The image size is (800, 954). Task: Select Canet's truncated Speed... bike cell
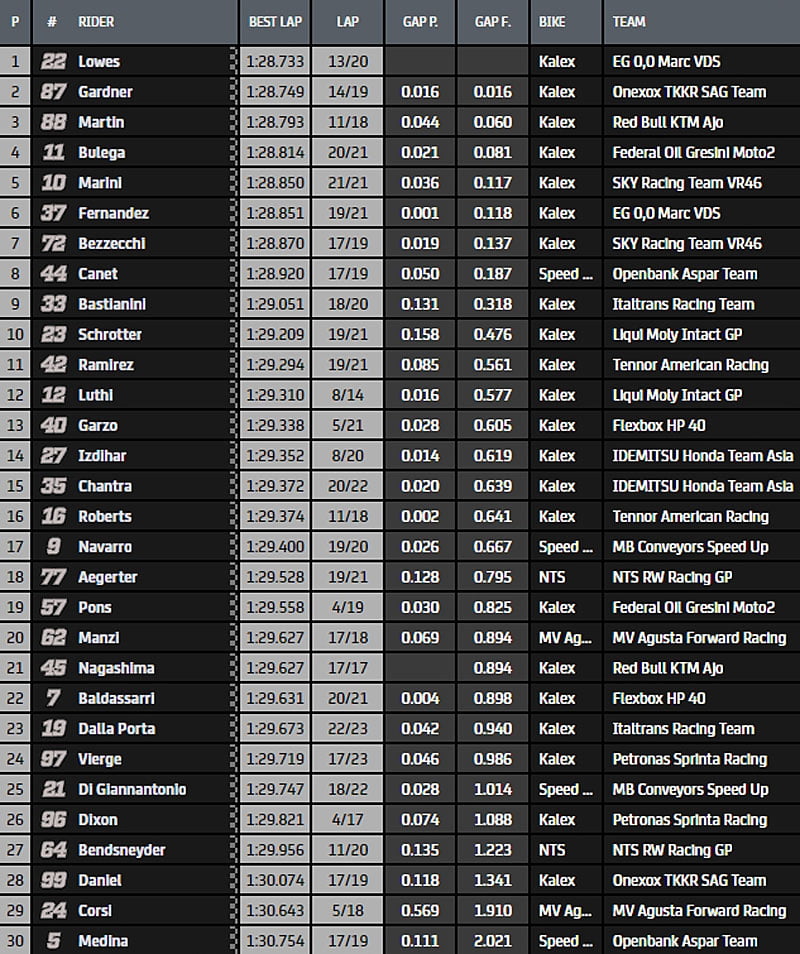click(x=558, y=274)
